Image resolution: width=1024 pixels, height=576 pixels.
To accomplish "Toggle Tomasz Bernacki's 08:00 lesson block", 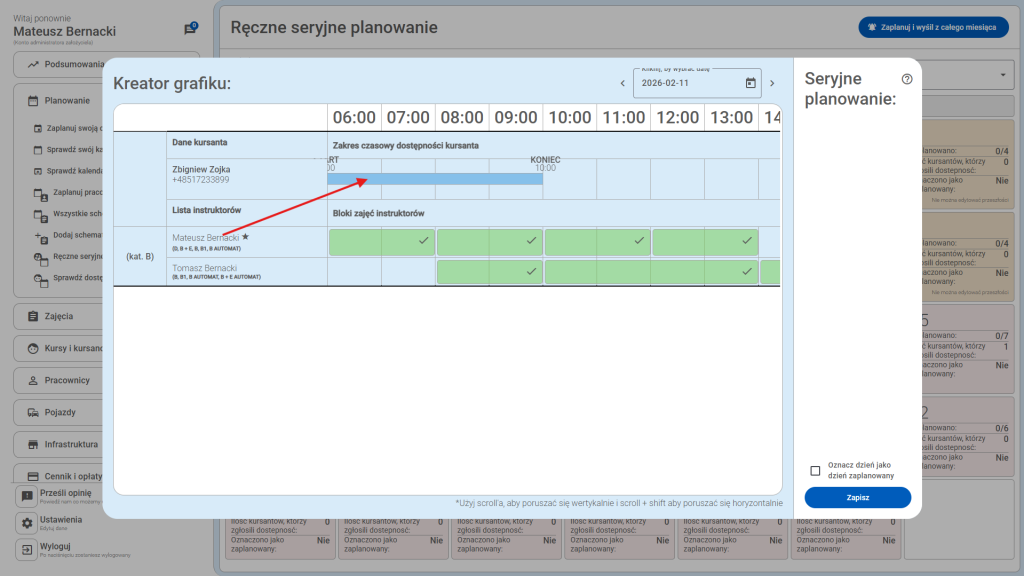I will coord(489,271).
